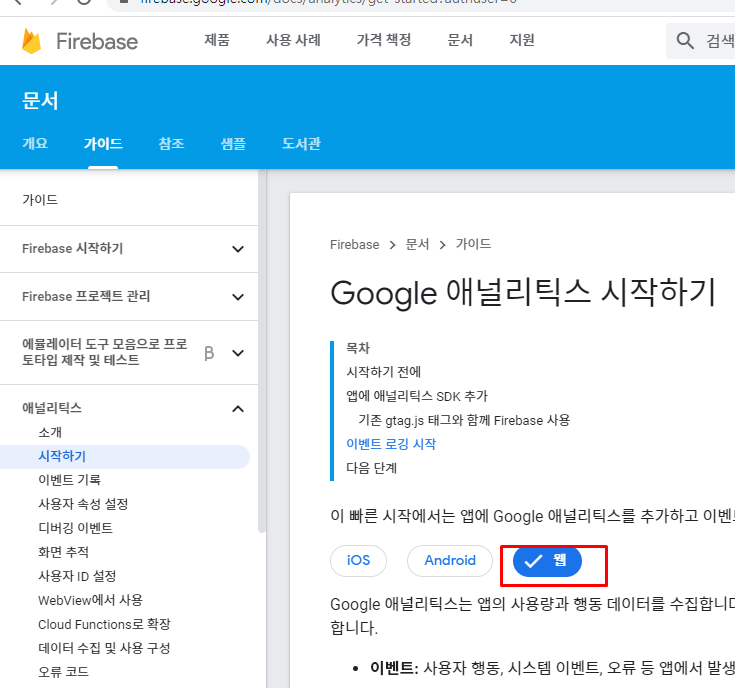Click 애널리틱스 sidebar section label

point(52,408)
